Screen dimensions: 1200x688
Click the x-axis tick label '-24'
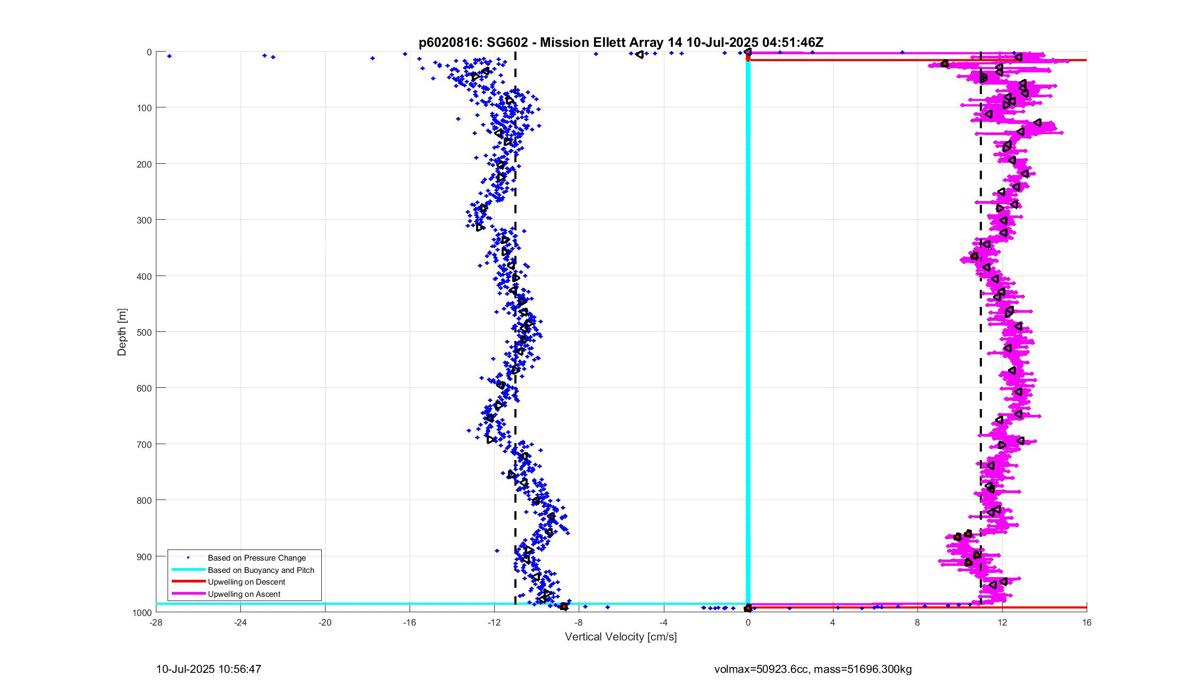pyautogui.click(x=241, y=621)
